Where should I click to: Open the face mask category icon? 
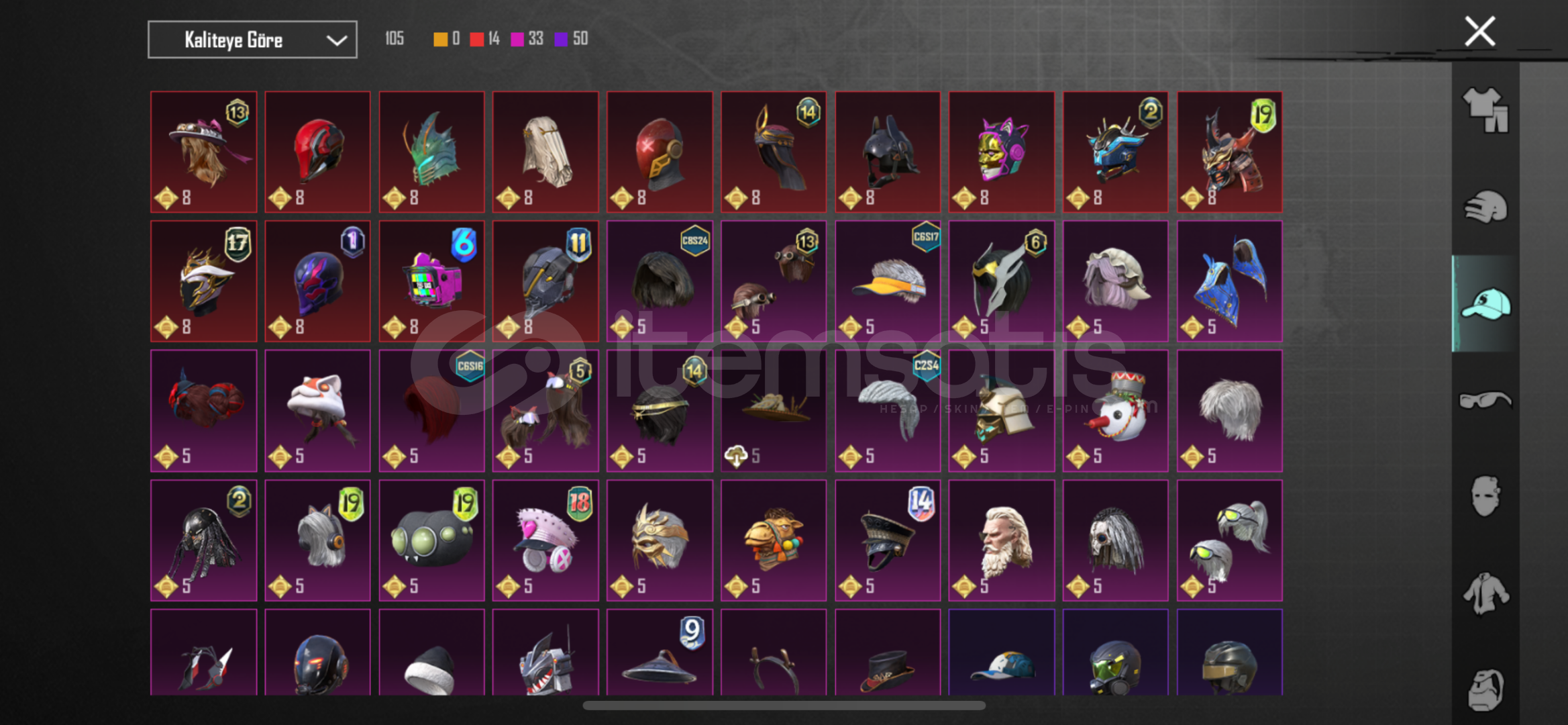click(x=1485, y=496)
